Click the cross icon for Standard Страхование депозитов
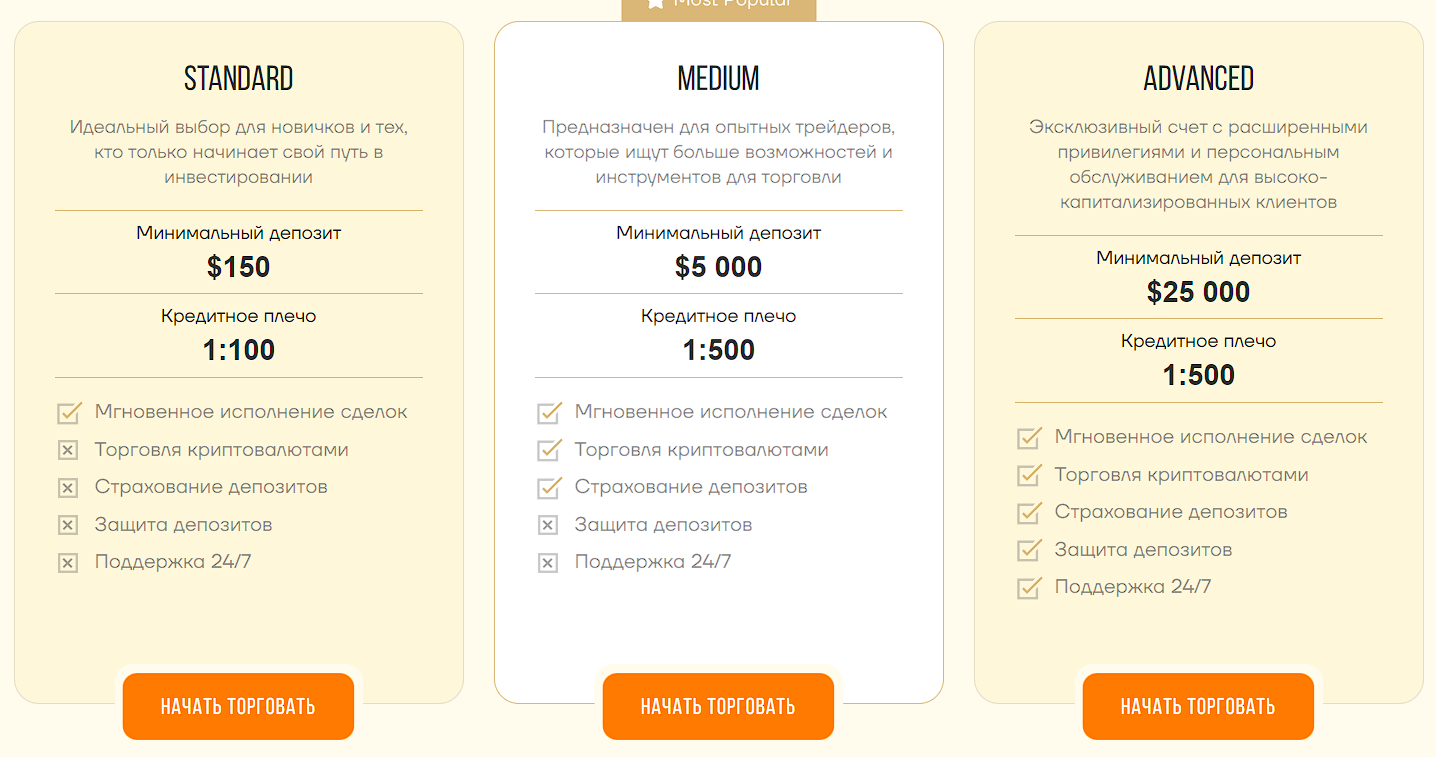This screenshot has width=1436, height=757. click(68, 488)
